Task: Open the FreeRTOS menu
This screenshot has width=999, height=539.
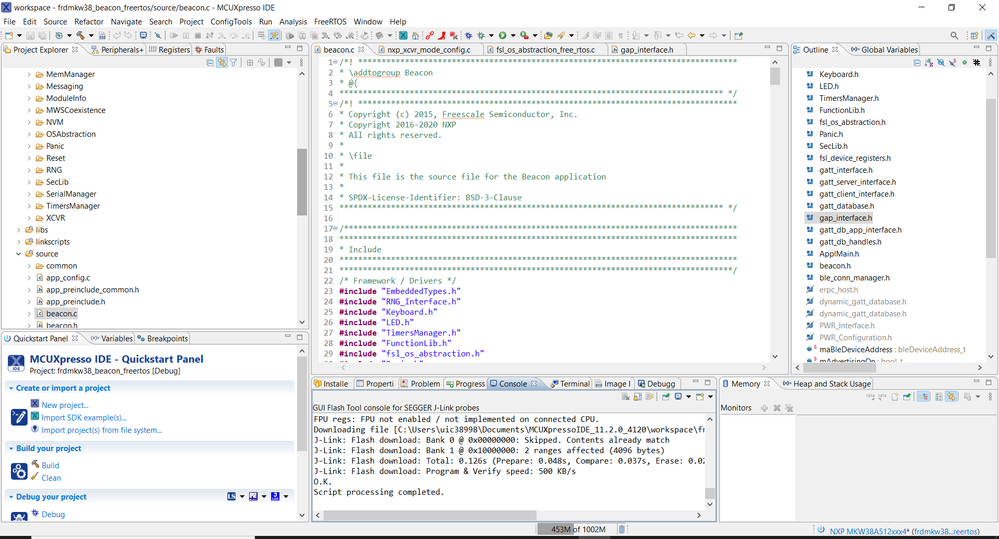Action: pyautogui.click(x=330, y=22)
